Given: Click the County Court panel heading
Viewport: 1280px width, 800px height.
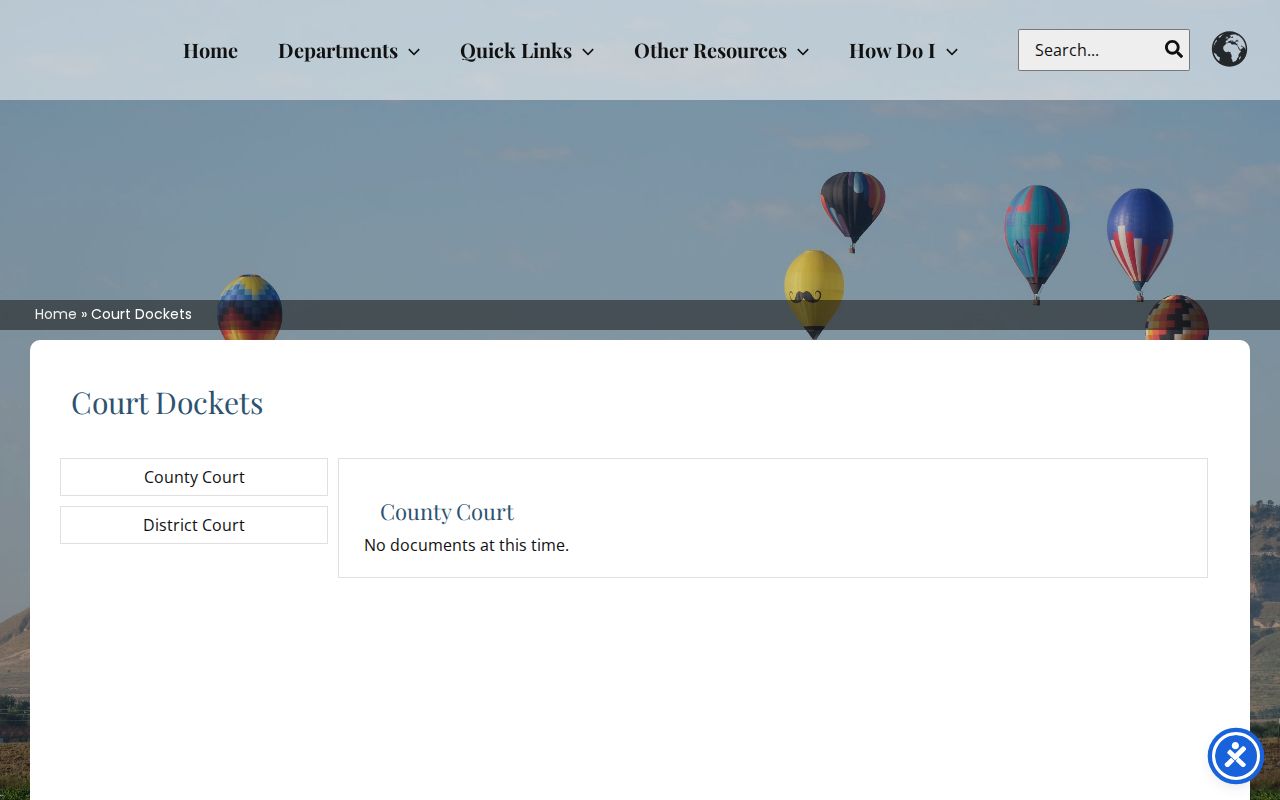Looking at the screenshot, I should click(447, 512).
